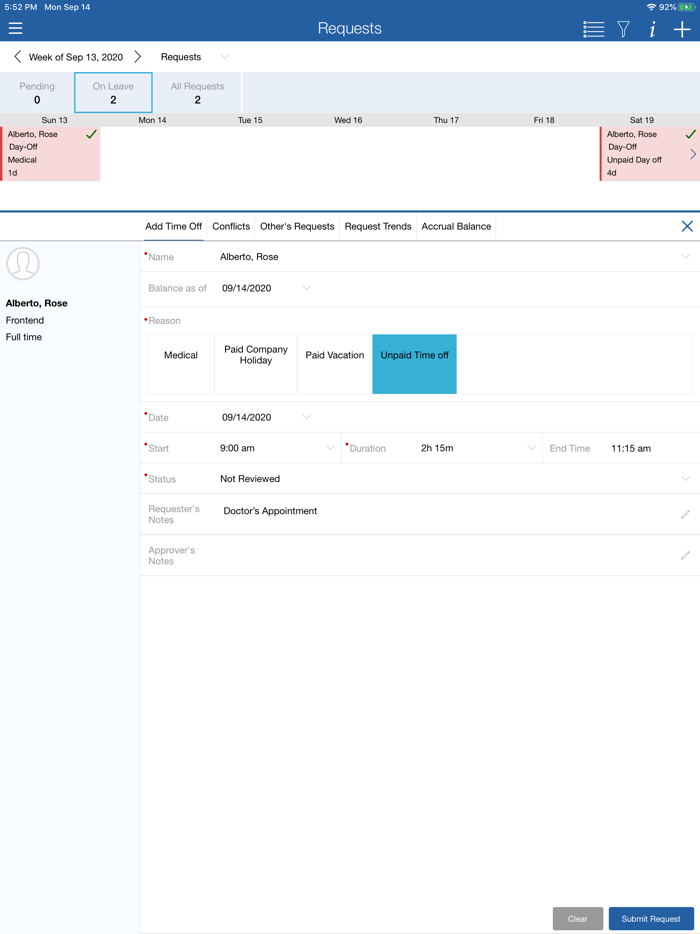Click the Wed 16 column header

pyautogui.click(x=348, y=120)
